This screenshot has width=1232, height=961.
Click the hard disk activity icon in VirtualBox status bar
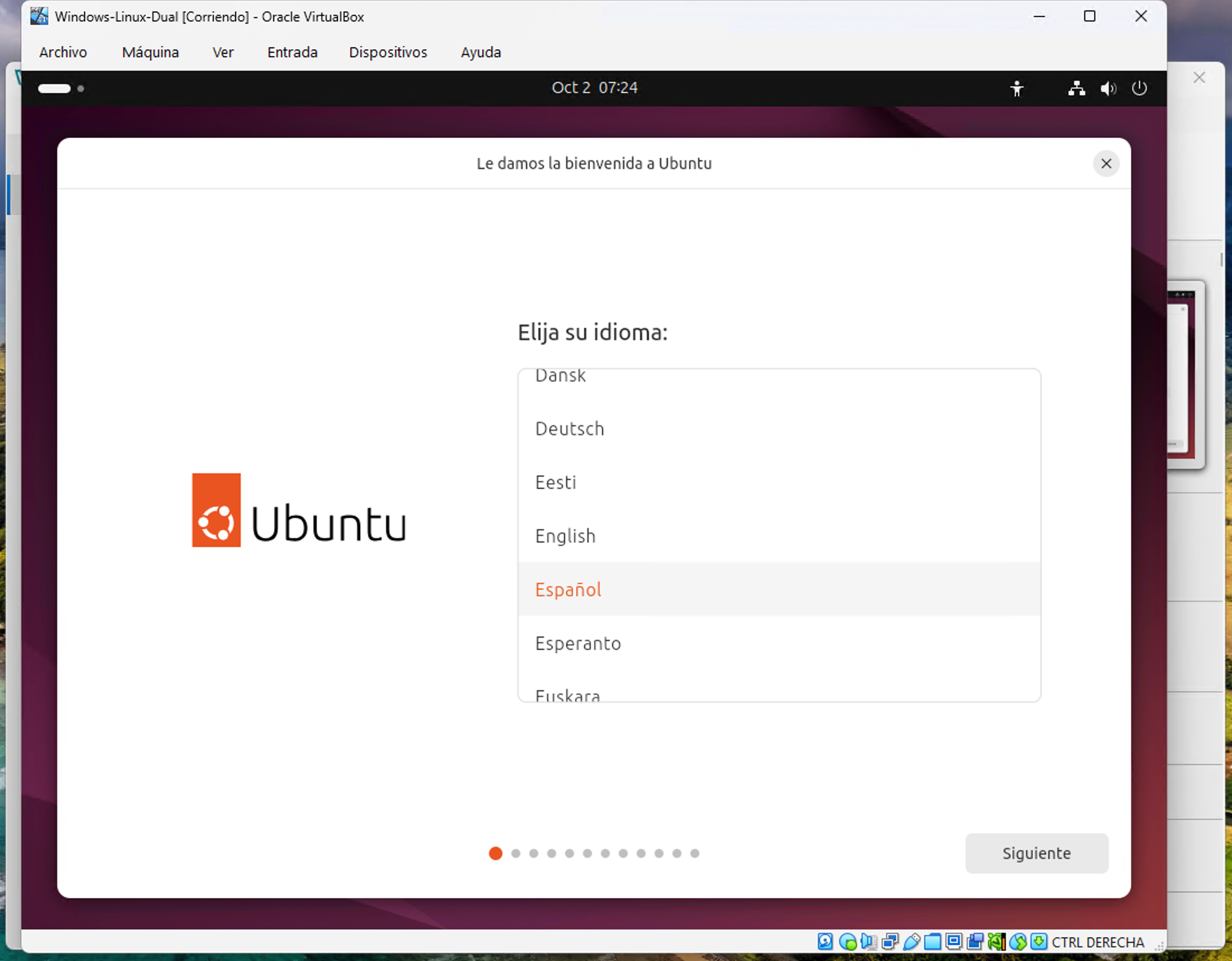pyautogui.click(x=825, y=942)
